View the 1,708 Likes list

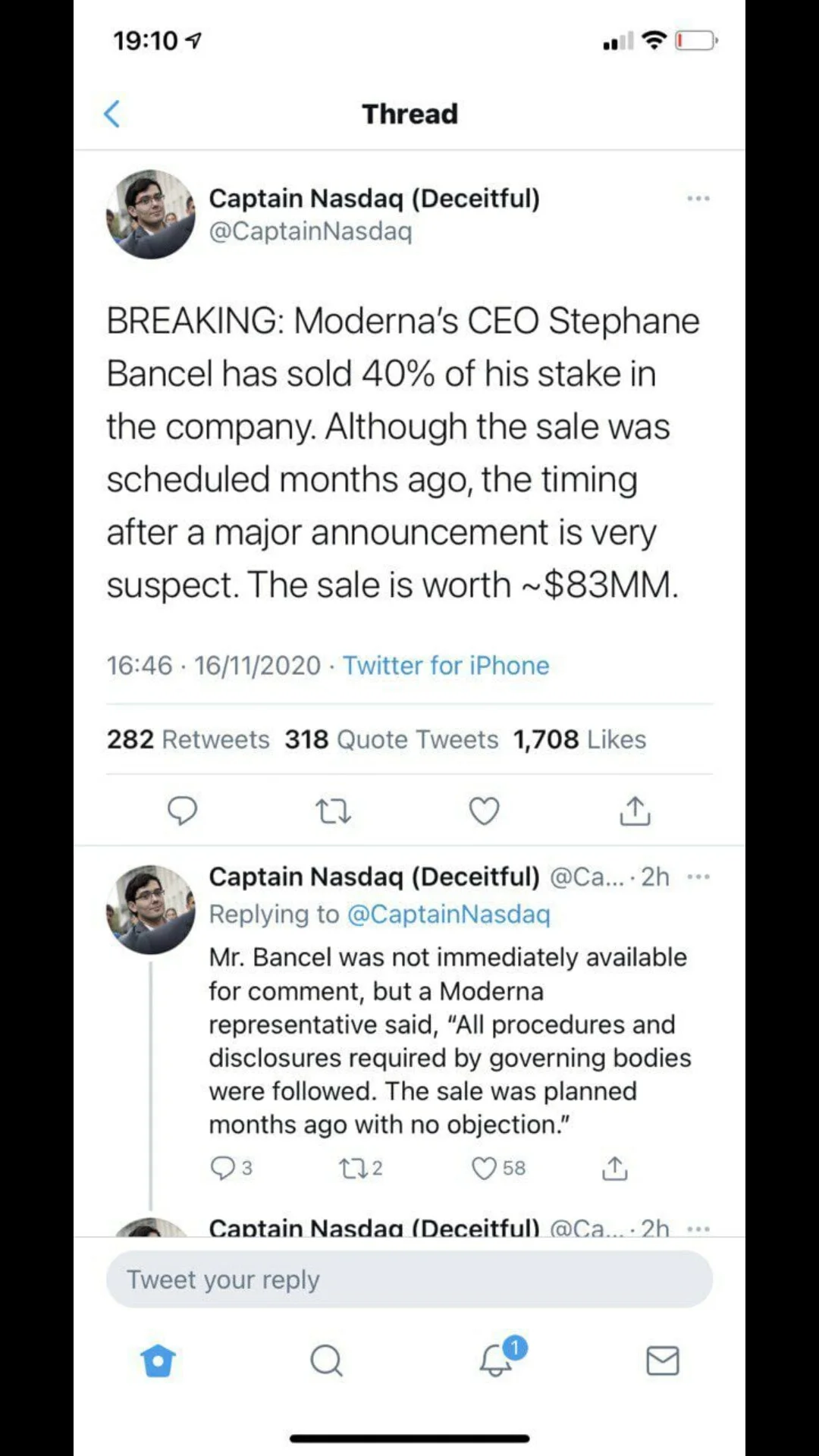tap(579, 739)
